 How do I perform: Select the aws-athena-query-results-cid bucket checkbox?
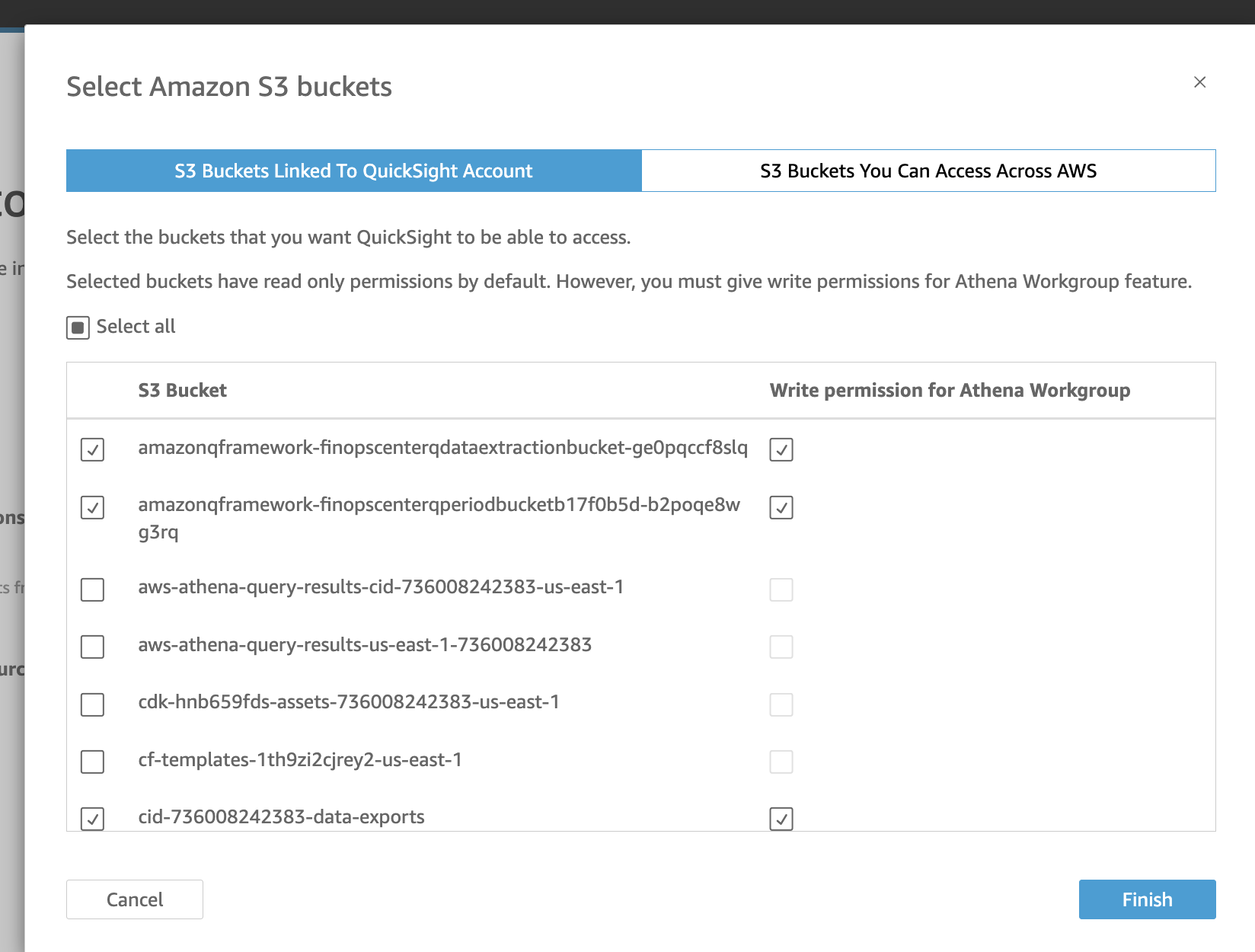tap(93, 589)
